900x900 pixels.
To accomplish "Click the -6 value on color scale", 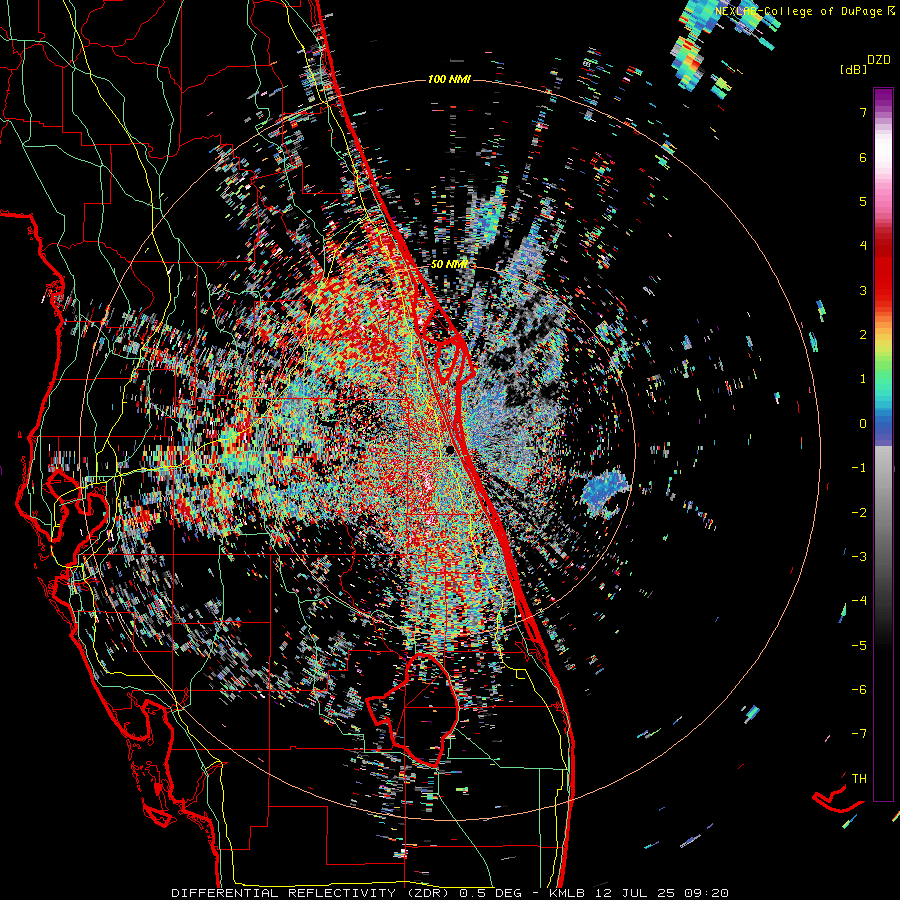I will [x=859, y=689].
